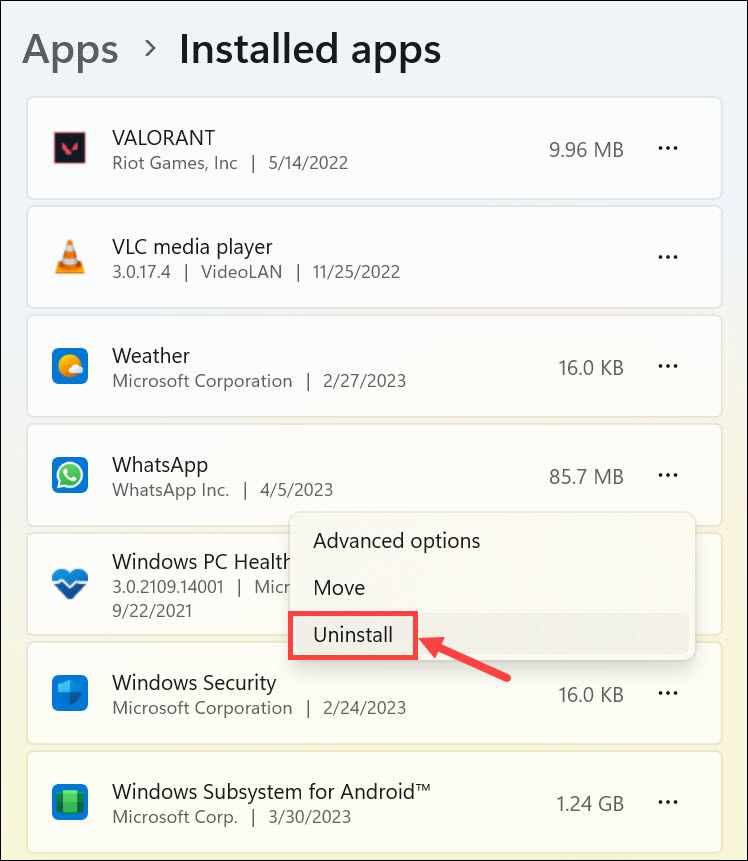Click the Windows PC Health app name

point(201,562)
